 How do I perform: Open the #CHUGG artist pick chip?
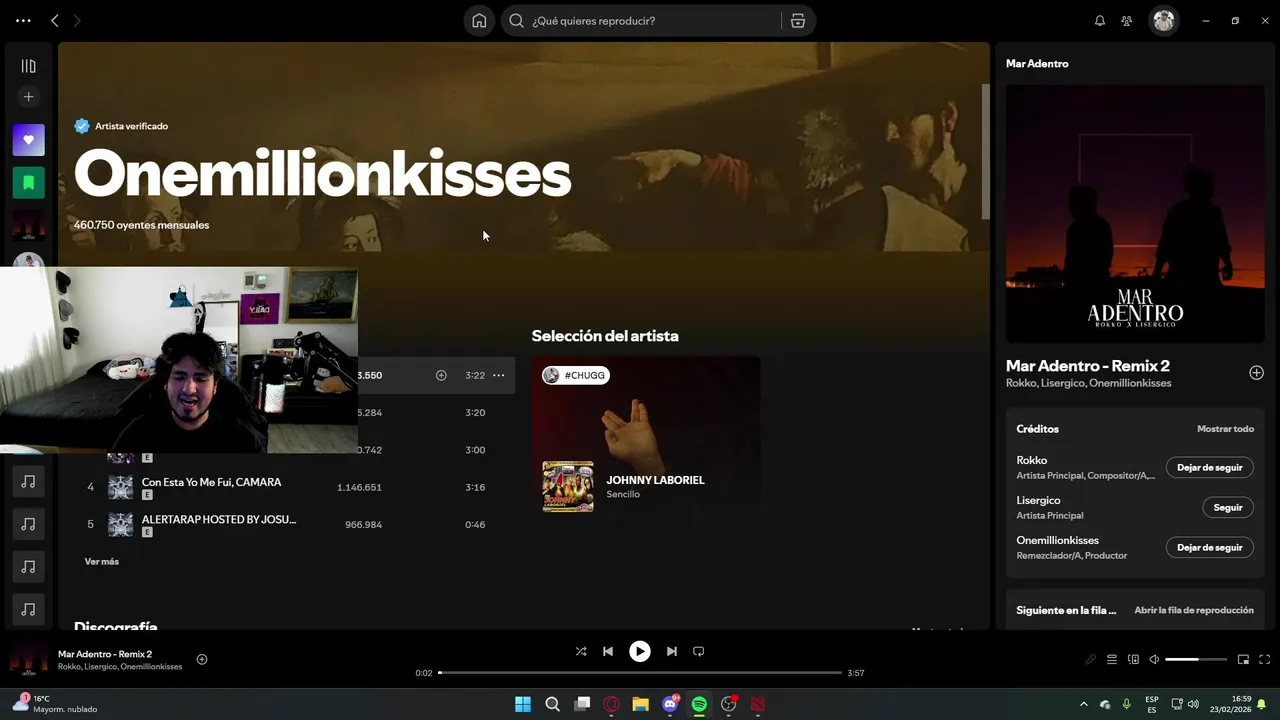point(576,375)
